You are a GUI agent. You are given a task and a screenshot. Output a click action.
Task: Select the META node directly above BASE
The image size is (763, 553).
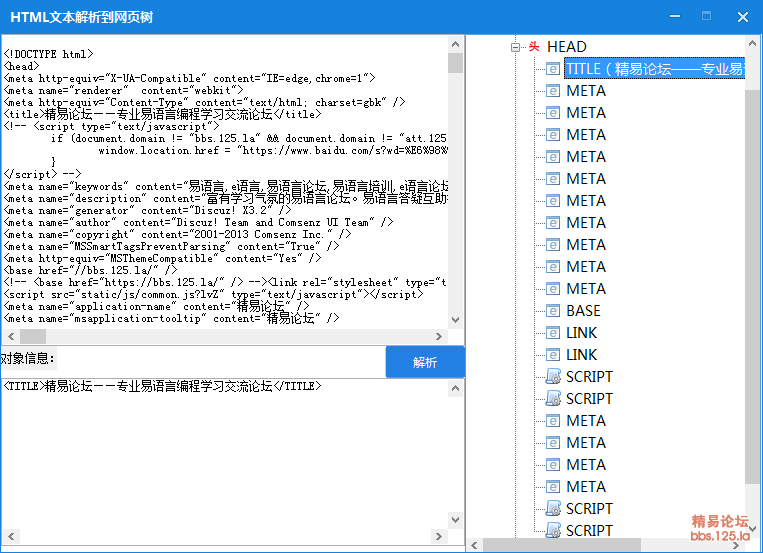click(586, 289)
